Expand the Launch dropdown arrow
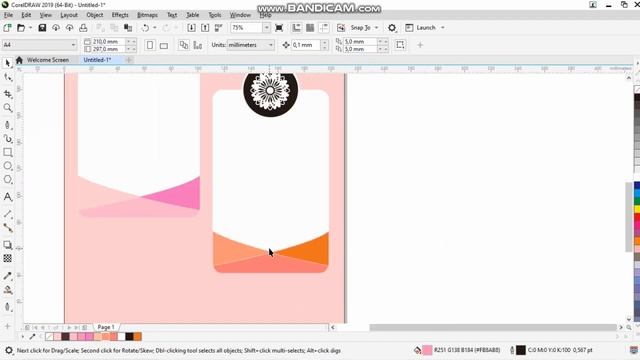Screen dimensions: 640x360 [x=442, y=28]
